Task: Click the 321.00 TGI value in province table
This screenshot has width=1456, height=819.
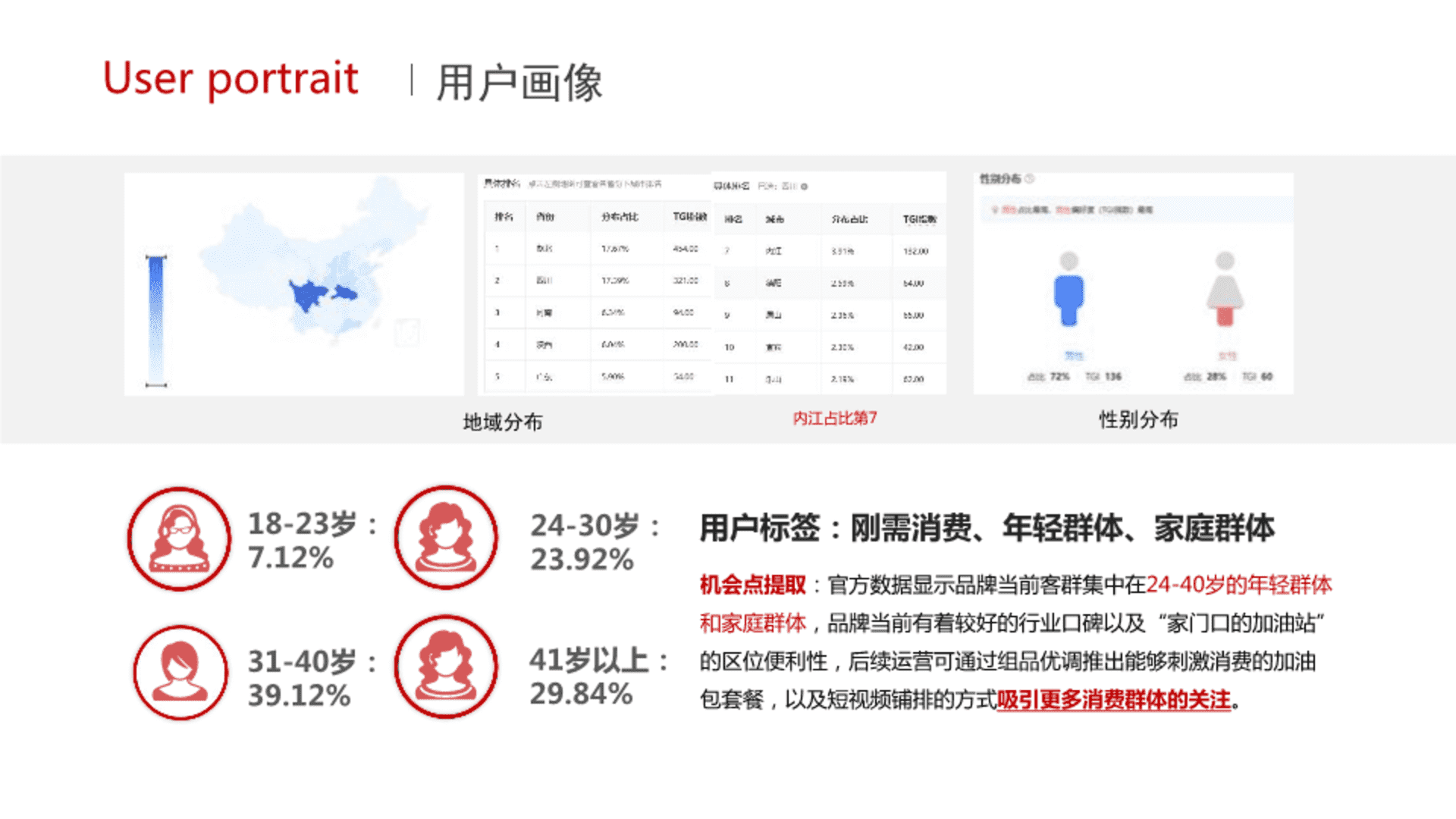Action: click(x=686, y=281)
